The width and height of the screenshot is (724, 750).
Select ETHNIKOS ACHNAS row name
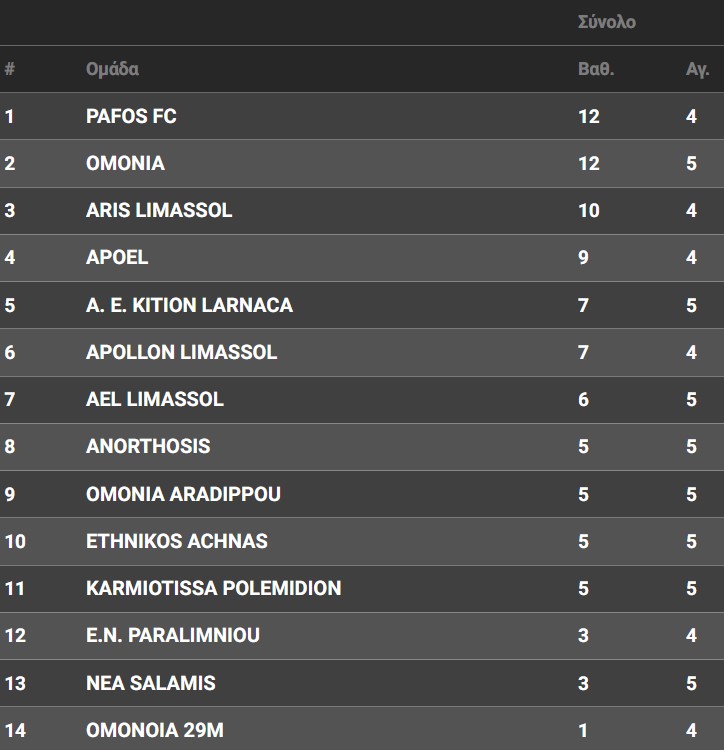pyautogui.click(x=177, y=541)
